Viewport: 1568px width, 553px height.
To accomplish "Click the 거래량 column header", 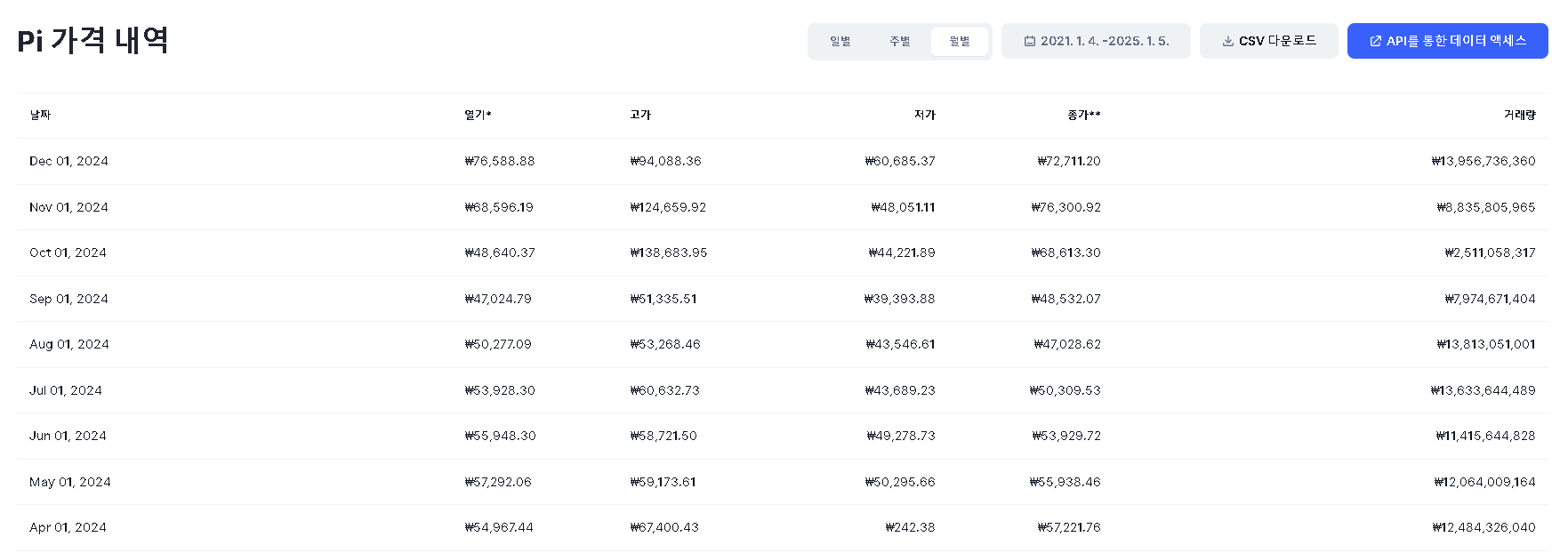I will (x=1520, y=115).
